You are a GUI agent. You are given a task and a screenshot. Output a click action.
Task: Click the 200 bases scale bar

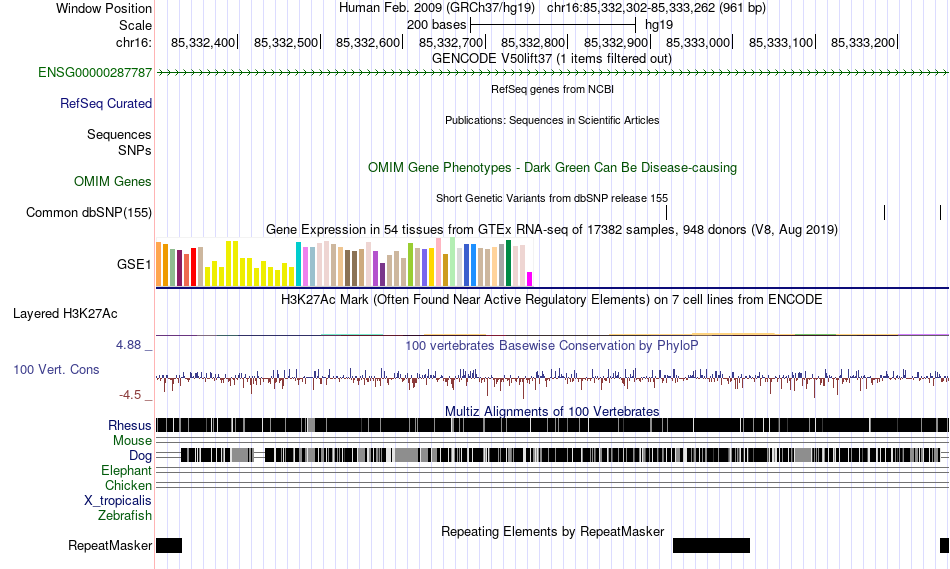tap(553, 25)
